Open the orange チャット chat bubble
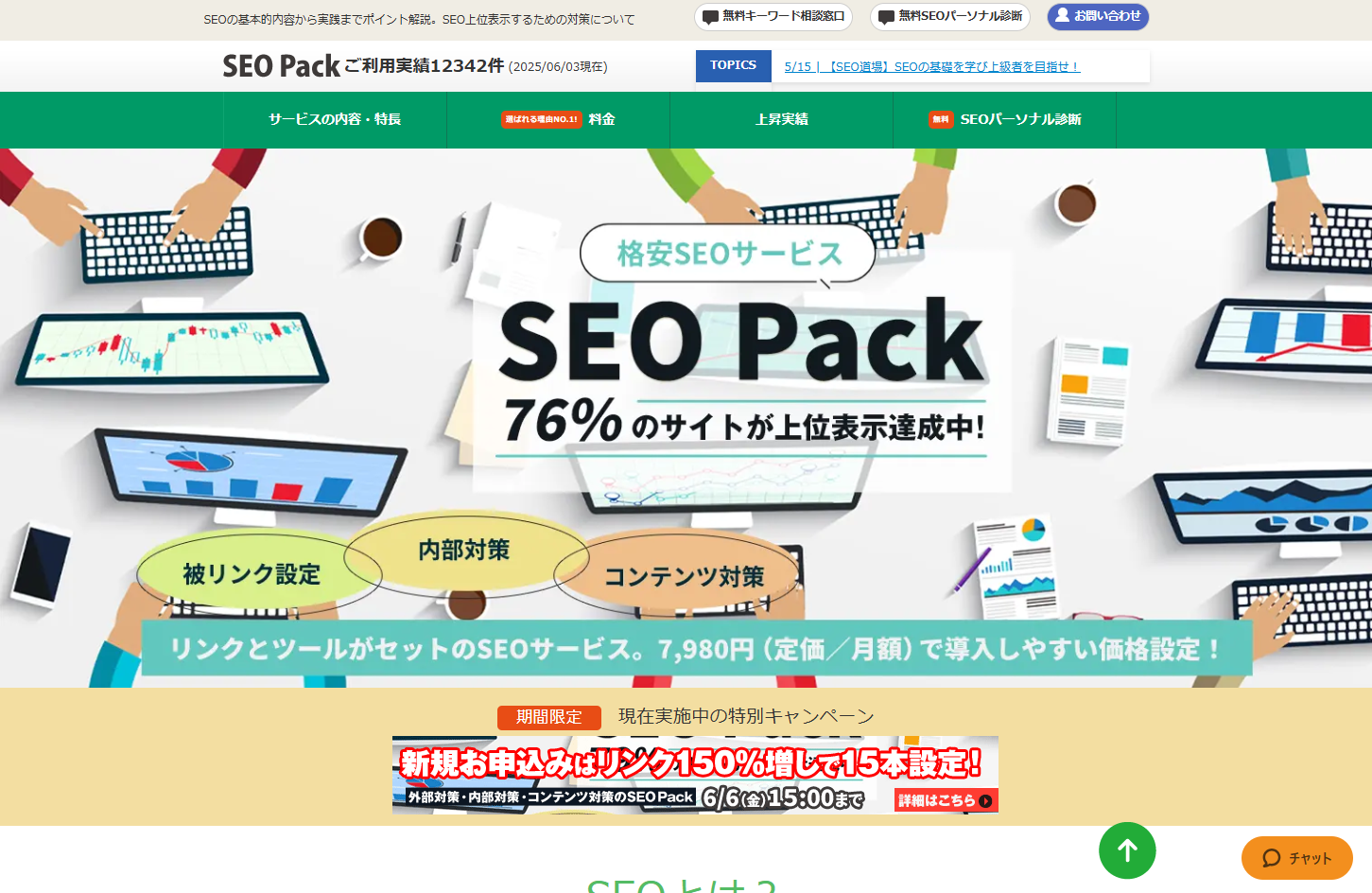The image size is (1372, 893). [1296, 858]
